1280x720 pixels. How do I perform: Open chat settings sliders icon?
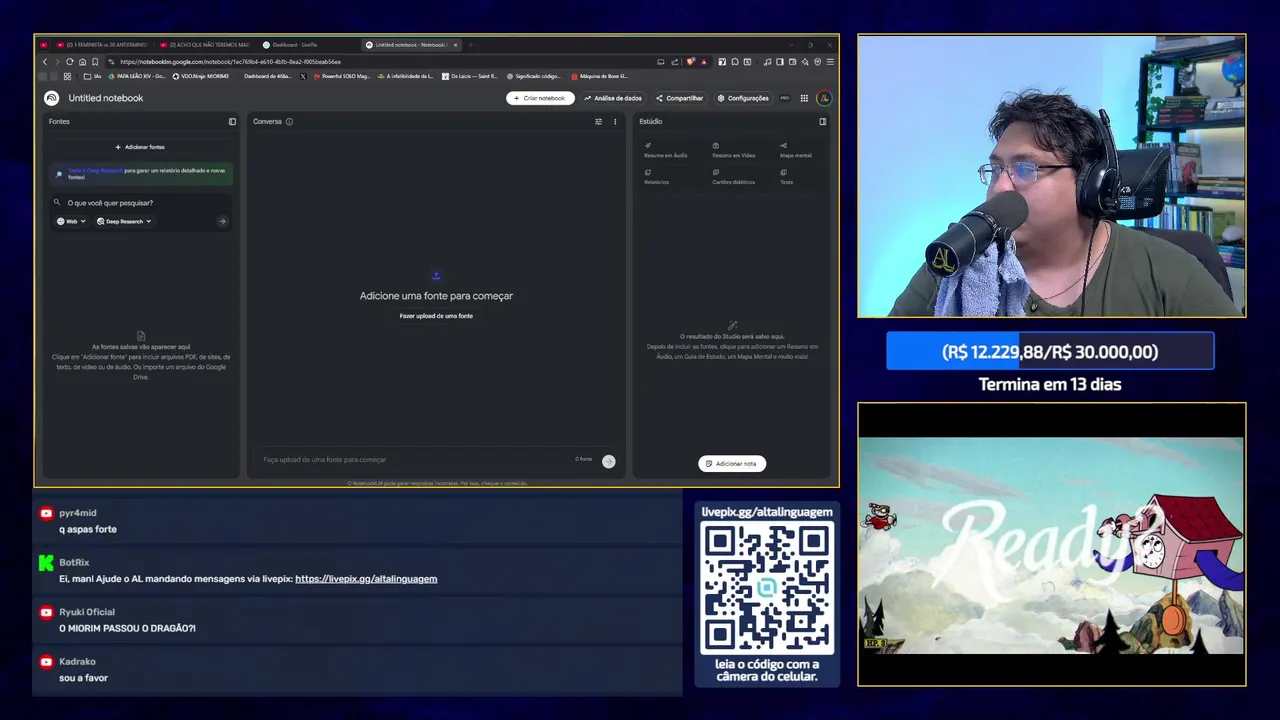point(599,122)
